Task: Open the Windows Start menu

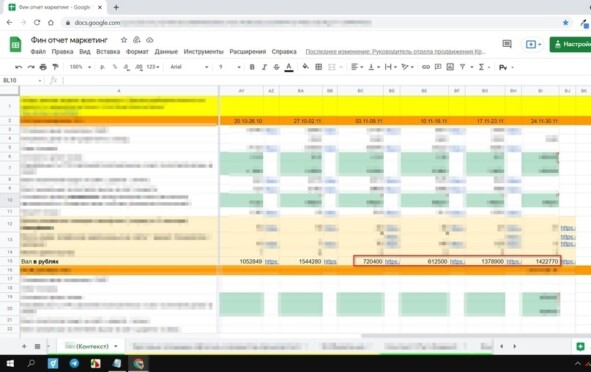Action: pyautogui.click(x=10, y=363)
